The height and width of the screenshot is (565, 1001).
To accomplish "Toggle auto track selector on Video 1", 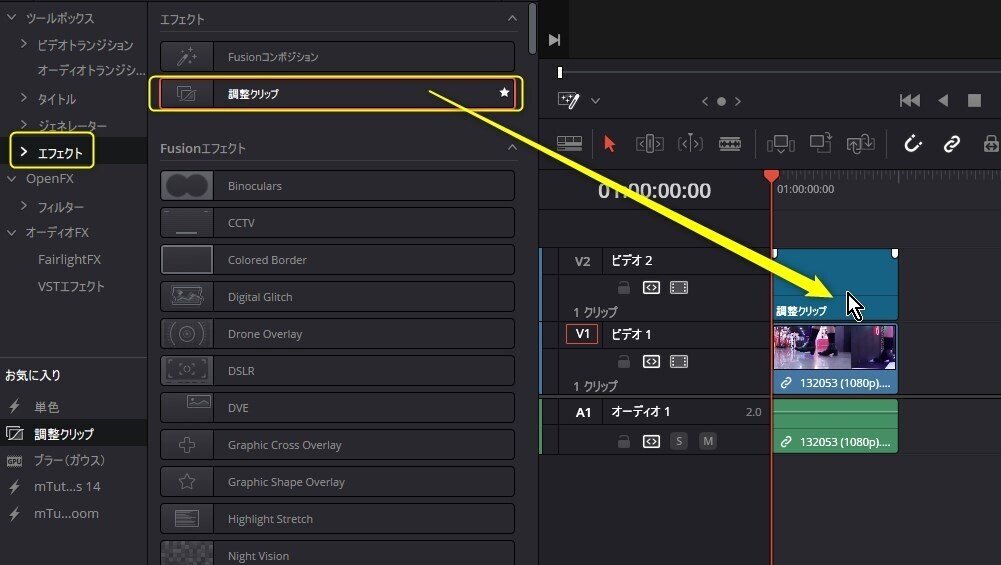I will coord(651,362).
